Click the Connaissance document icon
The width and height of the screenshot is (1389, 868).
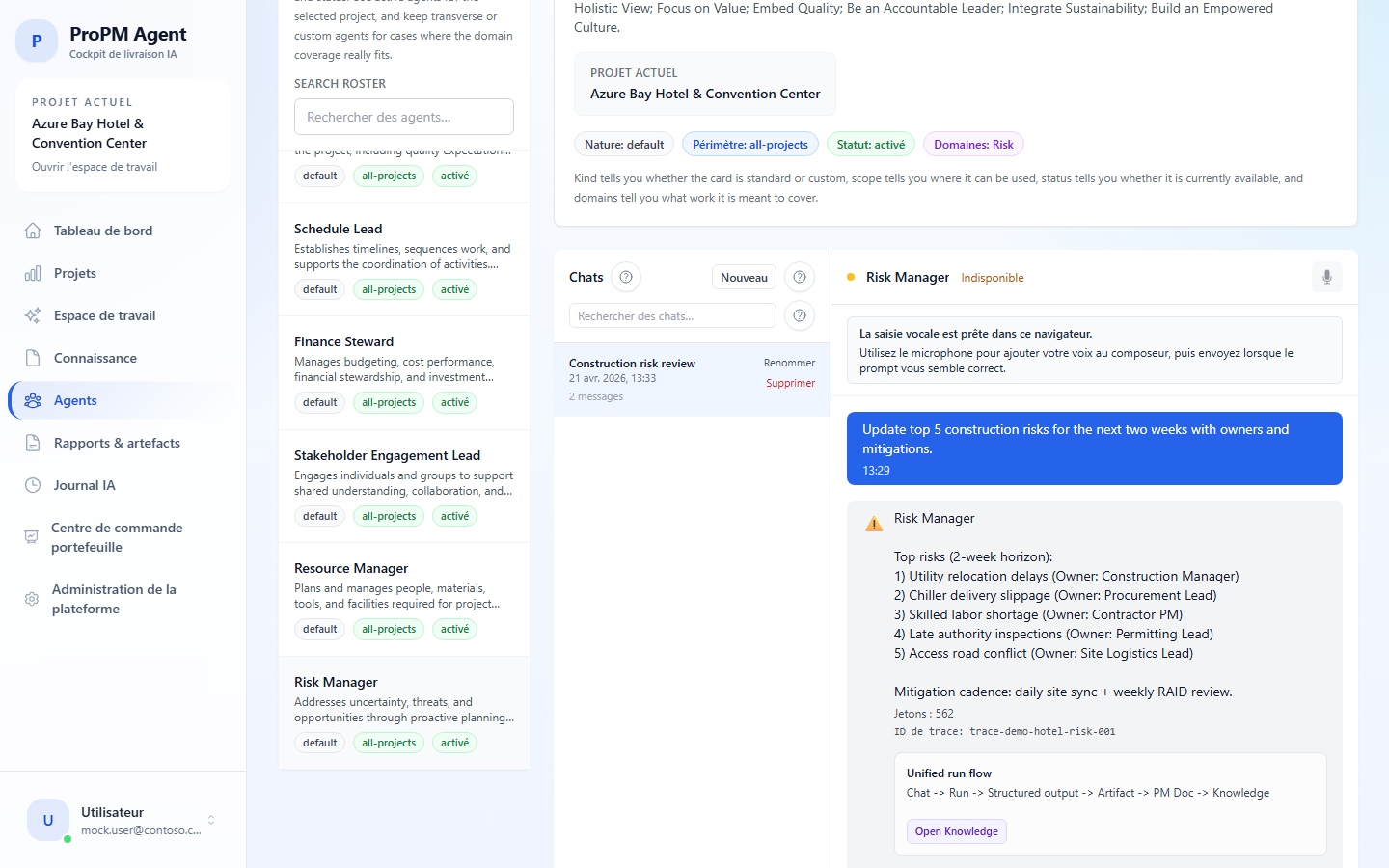click(32, 358)
